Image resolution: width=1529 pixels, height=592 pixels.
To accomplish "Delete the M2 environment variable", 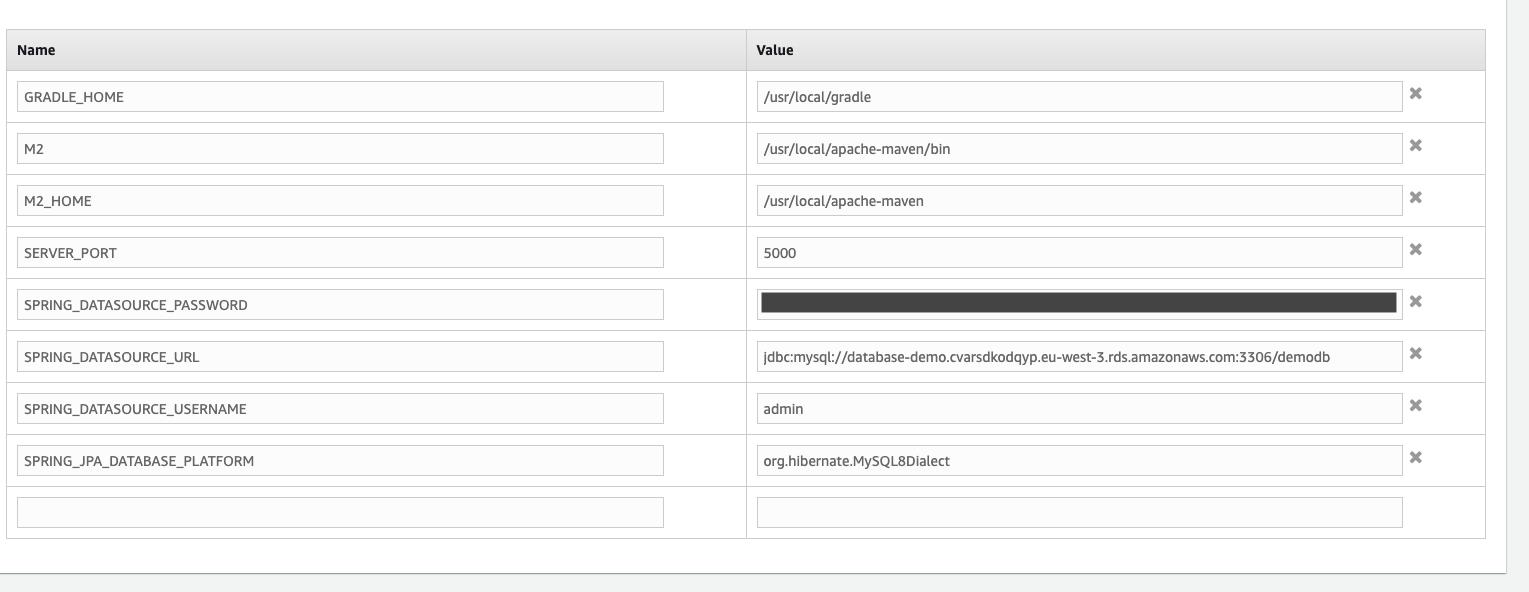I will click(x=1415, y=146).
